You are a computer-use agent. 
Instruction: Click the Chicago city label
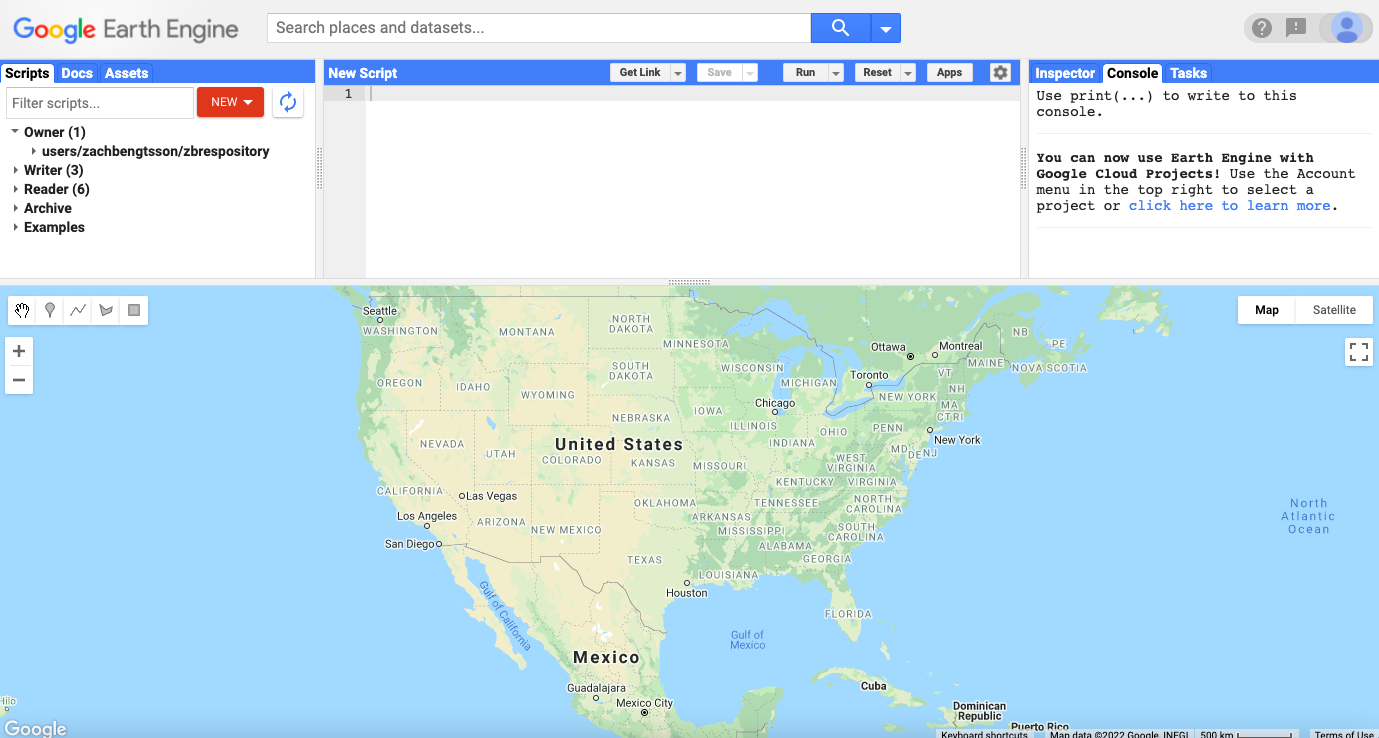click(x=775, y=404)
